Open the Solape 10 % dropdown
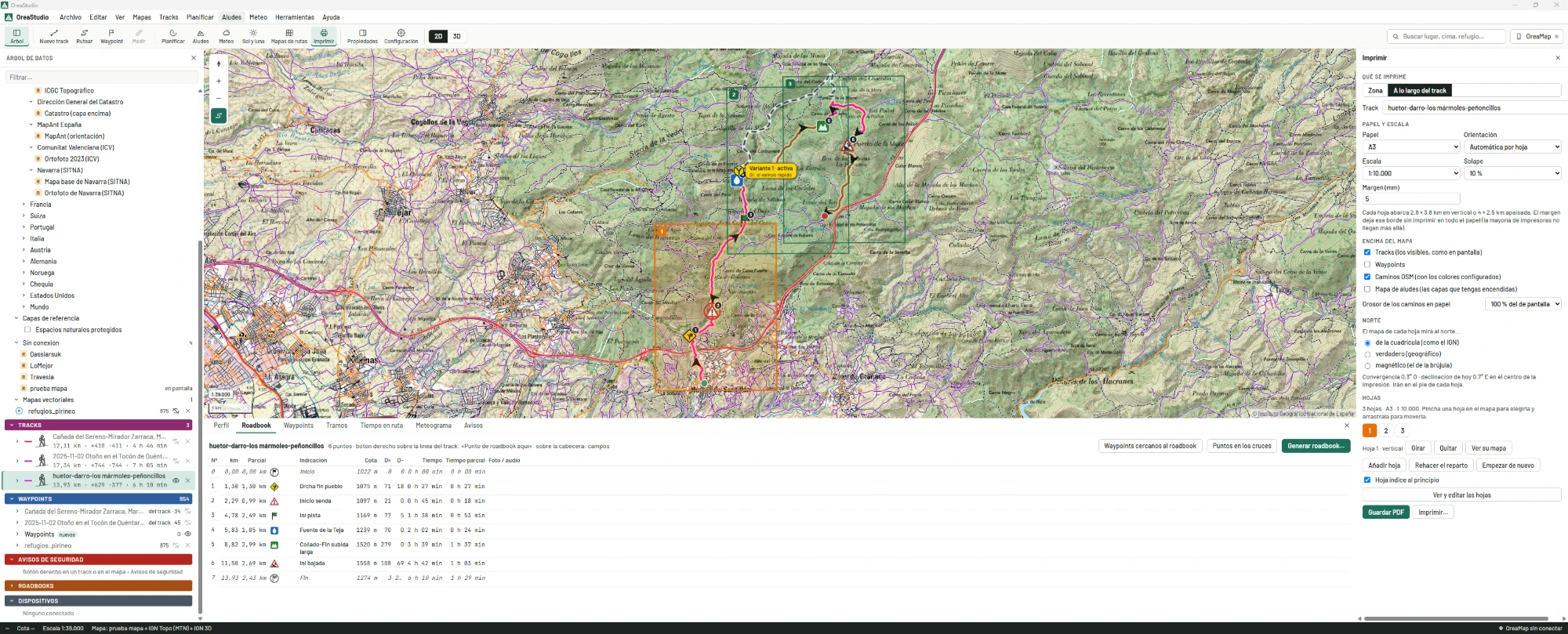 pos(1512,173)
